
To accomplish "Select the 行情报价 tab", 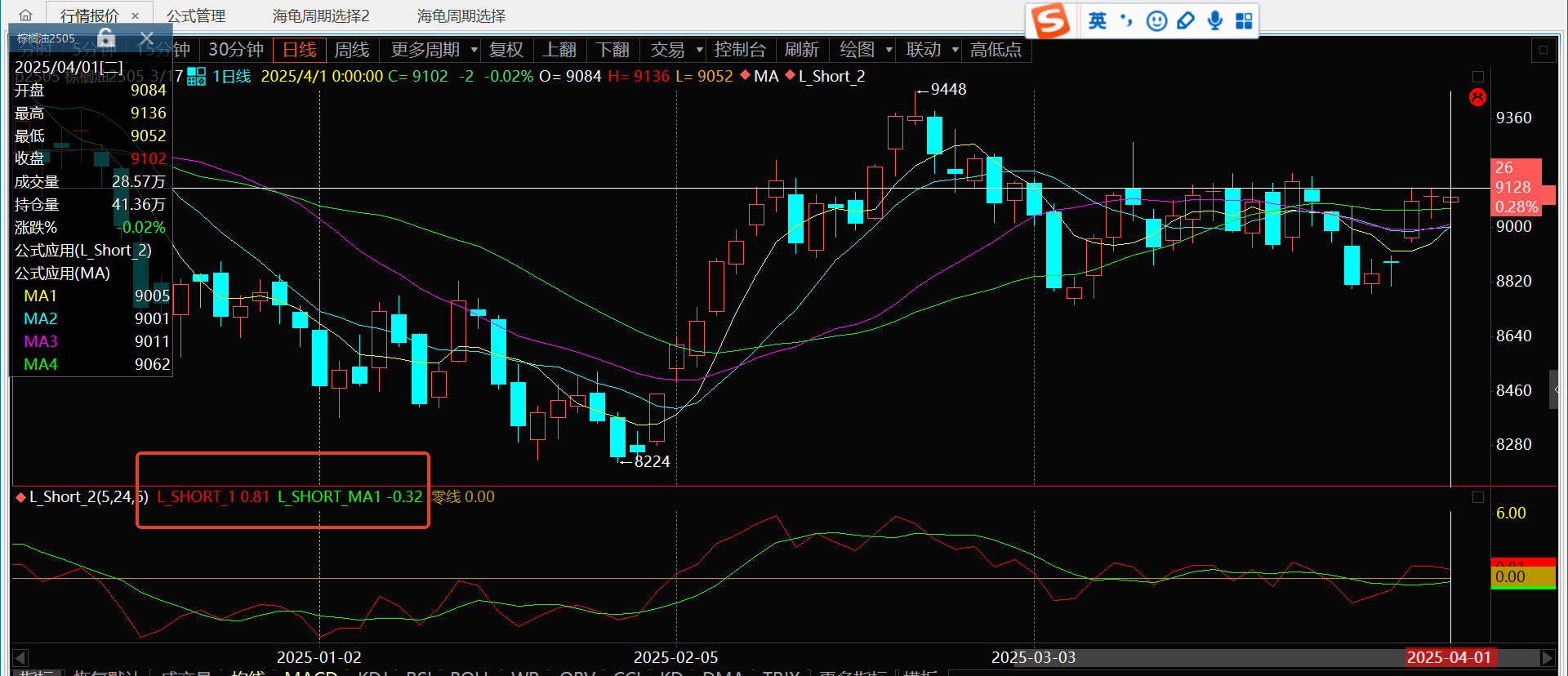I will pyautogui.click(x=90, y=16).
